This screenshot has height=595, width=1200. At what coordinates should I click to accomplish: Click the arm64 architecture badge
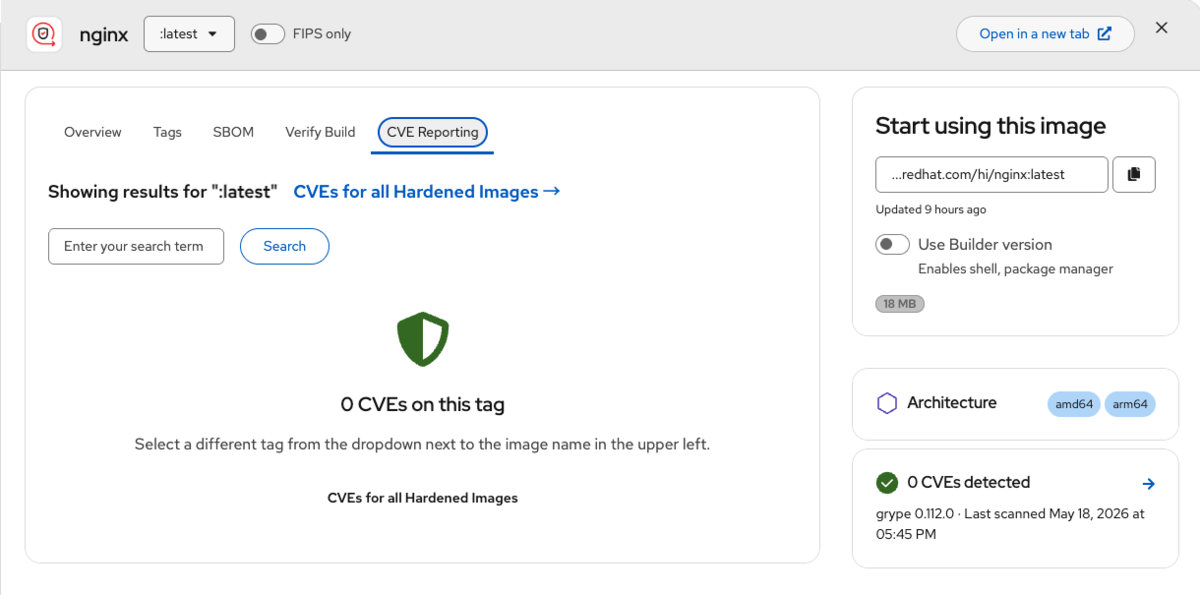tap(1130, 404)
